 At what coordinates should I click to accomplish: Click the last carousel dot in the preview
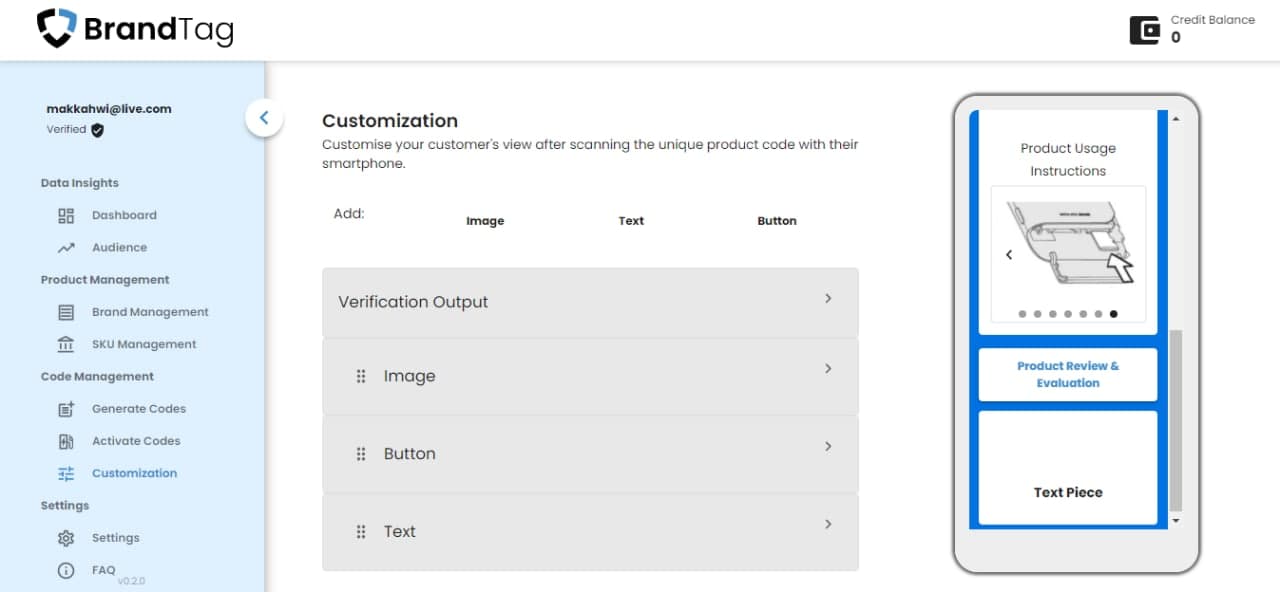tap(1113, 314)
